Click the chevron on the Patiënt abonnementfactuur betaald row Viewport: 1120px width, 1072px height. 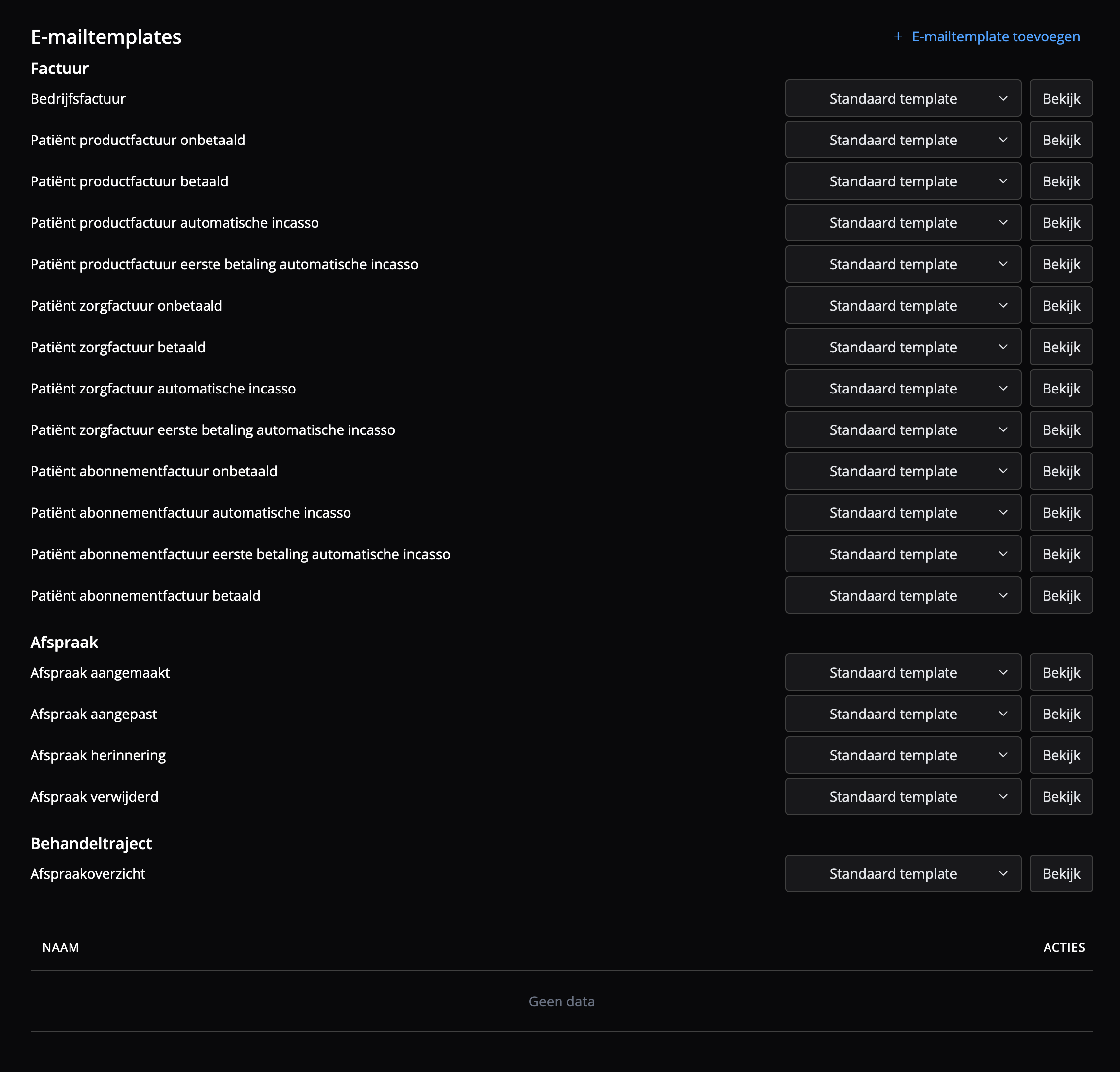pos(1002,596)
